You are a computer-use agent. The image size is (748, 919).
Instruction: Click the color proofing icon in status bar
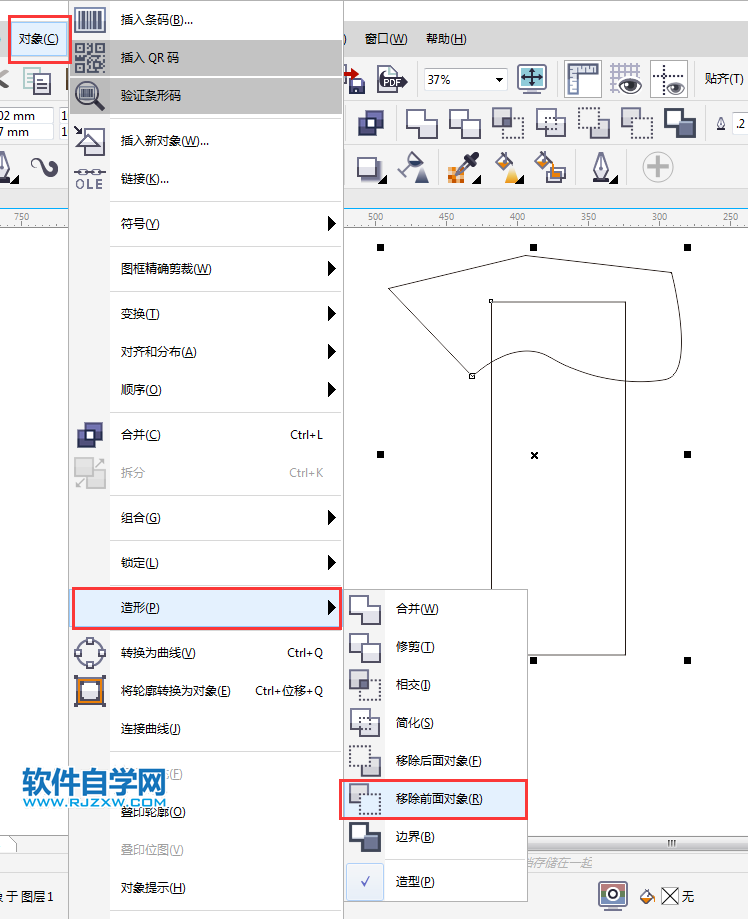coord(612,895)
